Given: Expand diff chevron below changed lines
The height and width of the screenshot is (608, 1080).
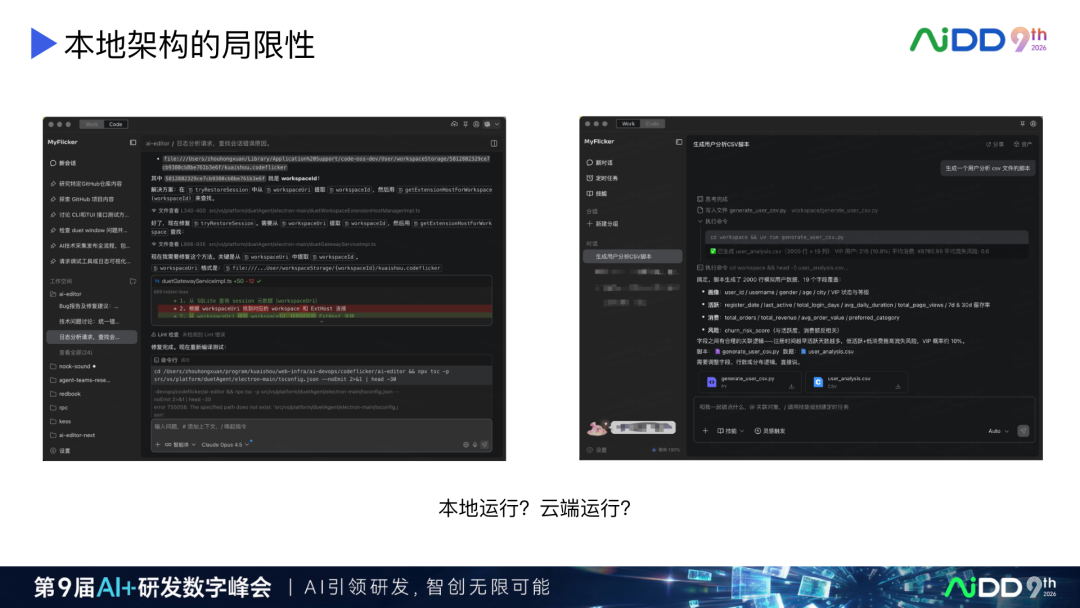Looking at the screenshot, I should click(322, 321).
